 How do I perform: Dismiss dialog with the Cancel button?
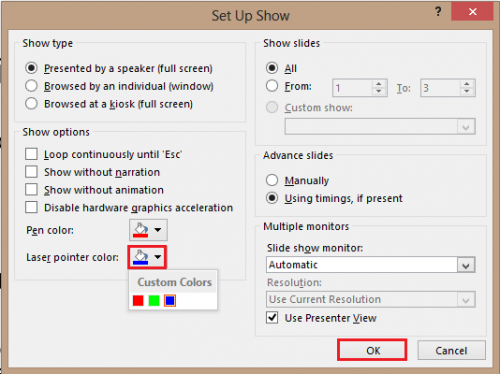coord(451,350)
